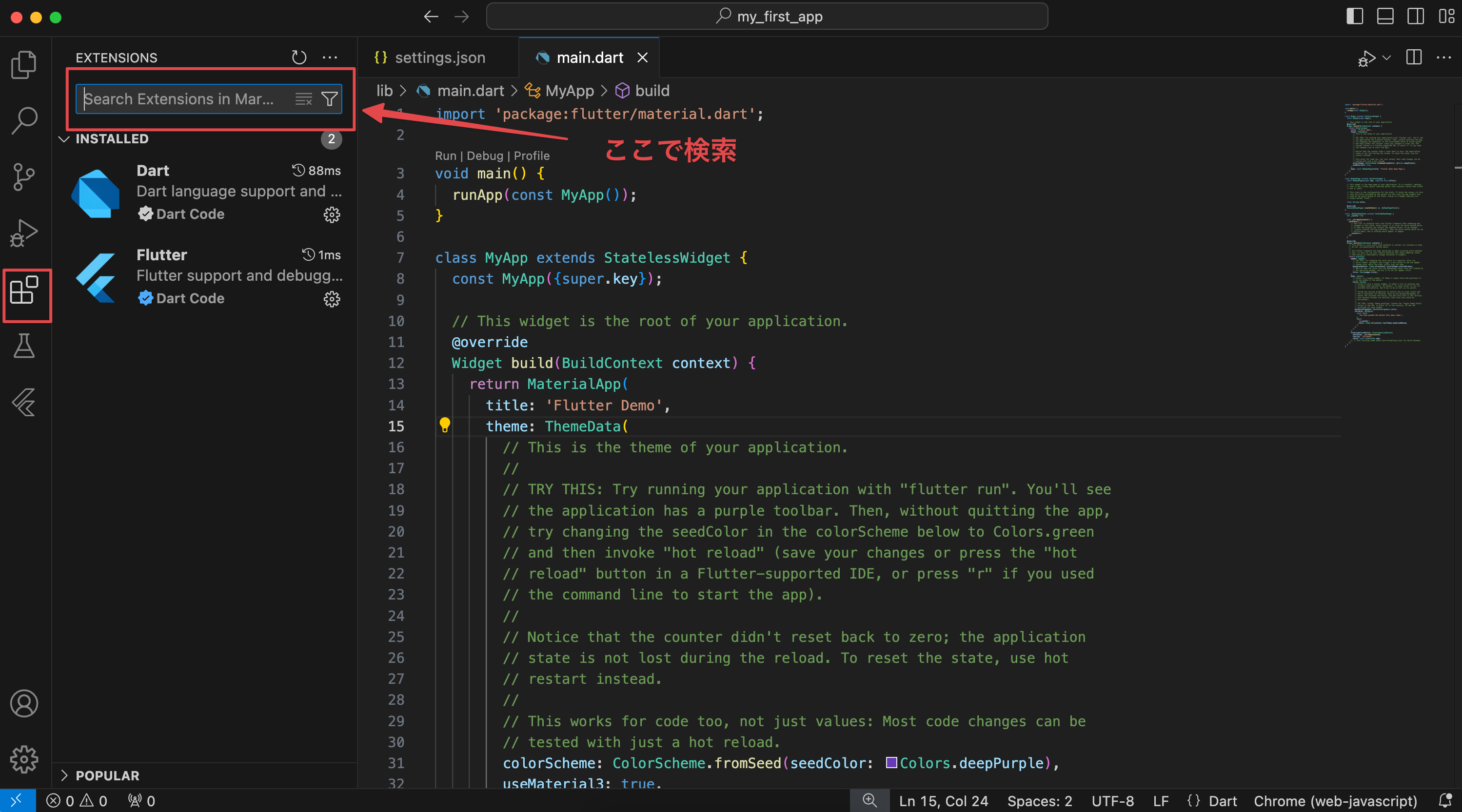Click the zoom magnifier in status bar
This screenshot has height=812, width=1462.
click(869, 801)
